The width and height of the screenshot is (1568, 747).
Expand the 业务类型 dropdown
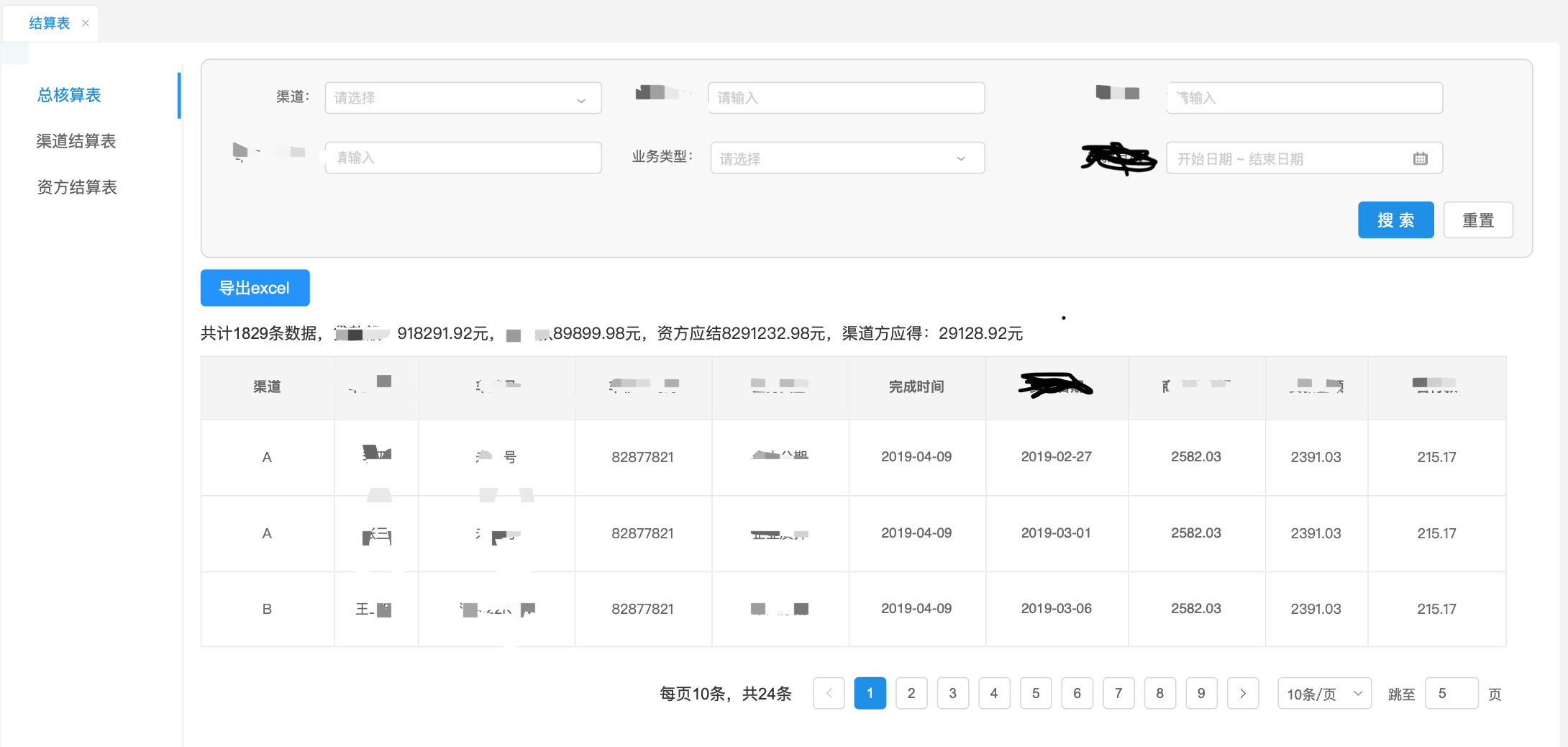click(847, 158)
